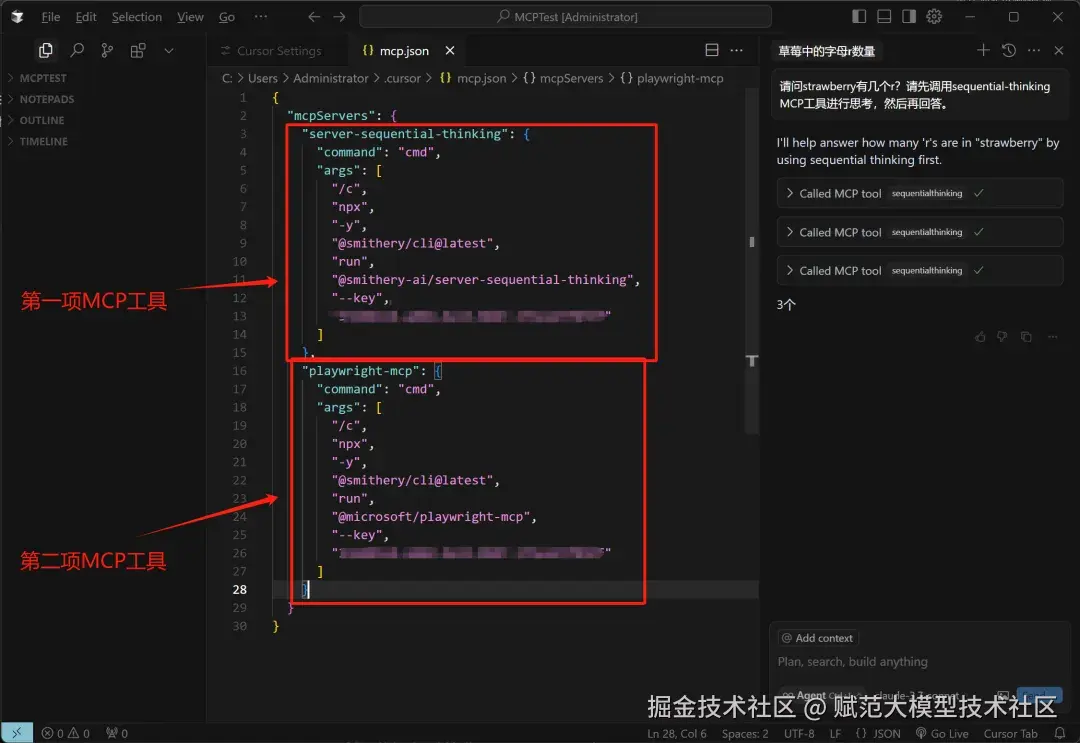Screen dimensions: 1080x743
Task: Close the AI chat panel
Action: (x=1059, y=50)
